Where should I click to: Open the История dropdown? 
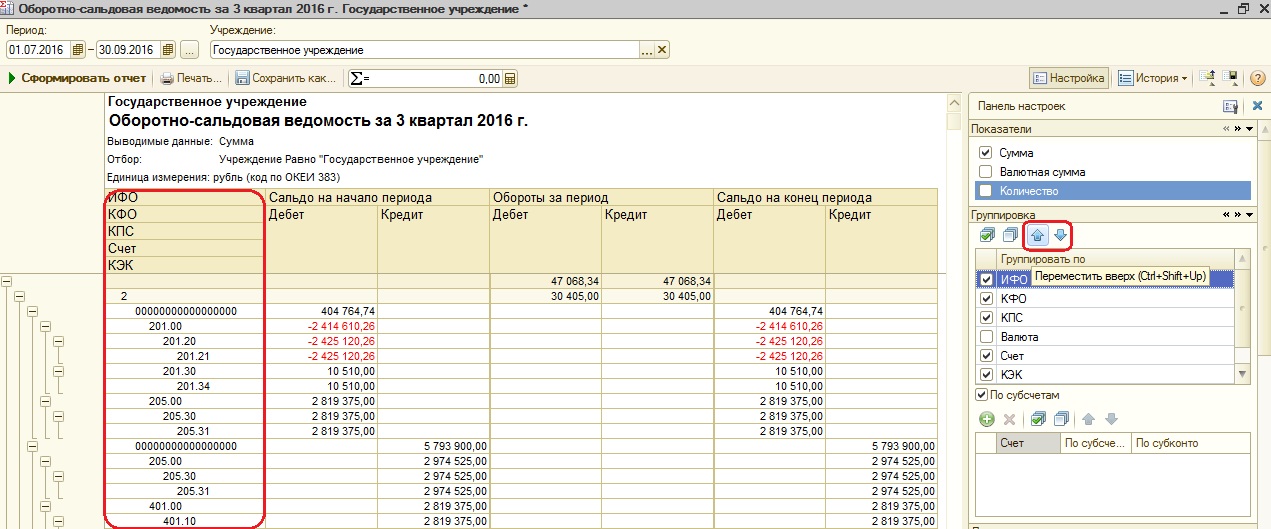coord(1152,78)
